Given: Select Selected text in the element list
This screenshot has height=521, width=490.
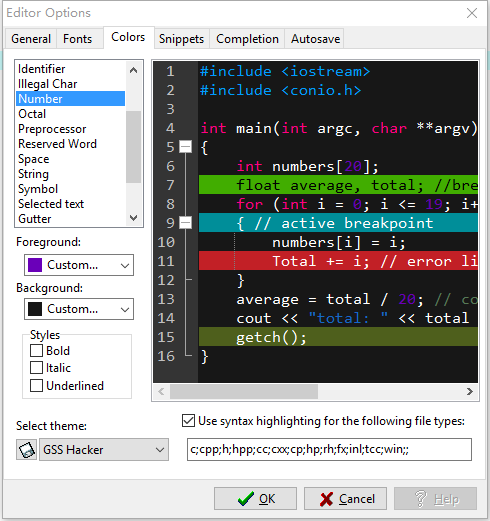Looking at the screenshot, I should click(71, 204).
